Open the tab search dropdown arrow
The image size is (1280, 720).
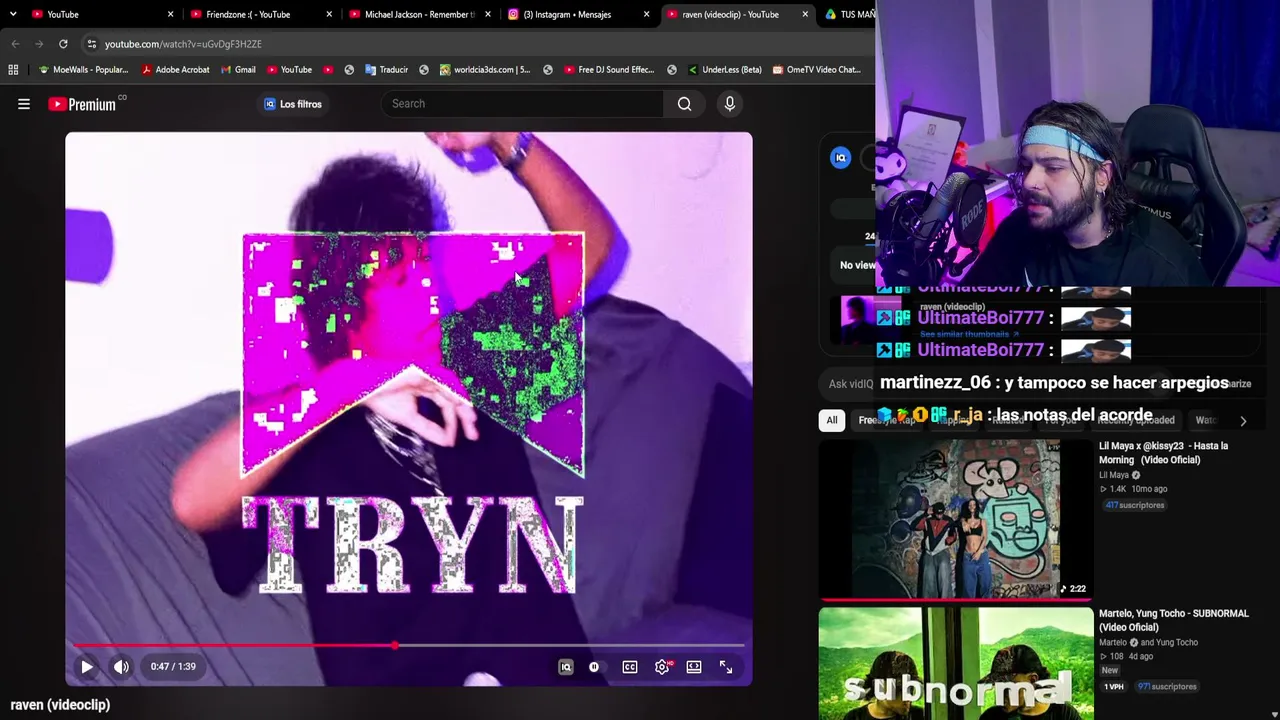click(13, 14)
